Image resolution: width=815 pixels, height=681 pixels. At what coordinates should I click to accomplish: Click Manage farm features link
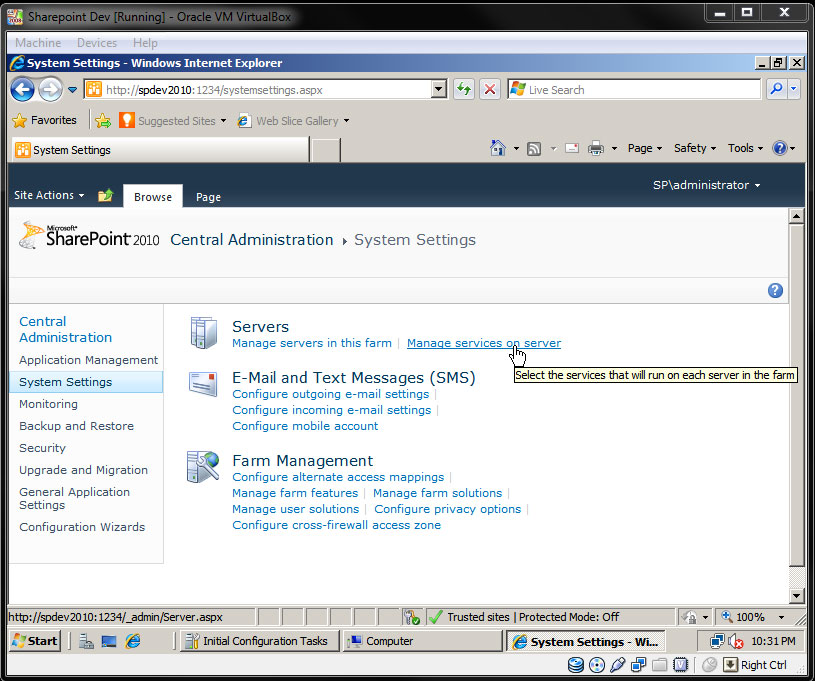click(295, 493)
